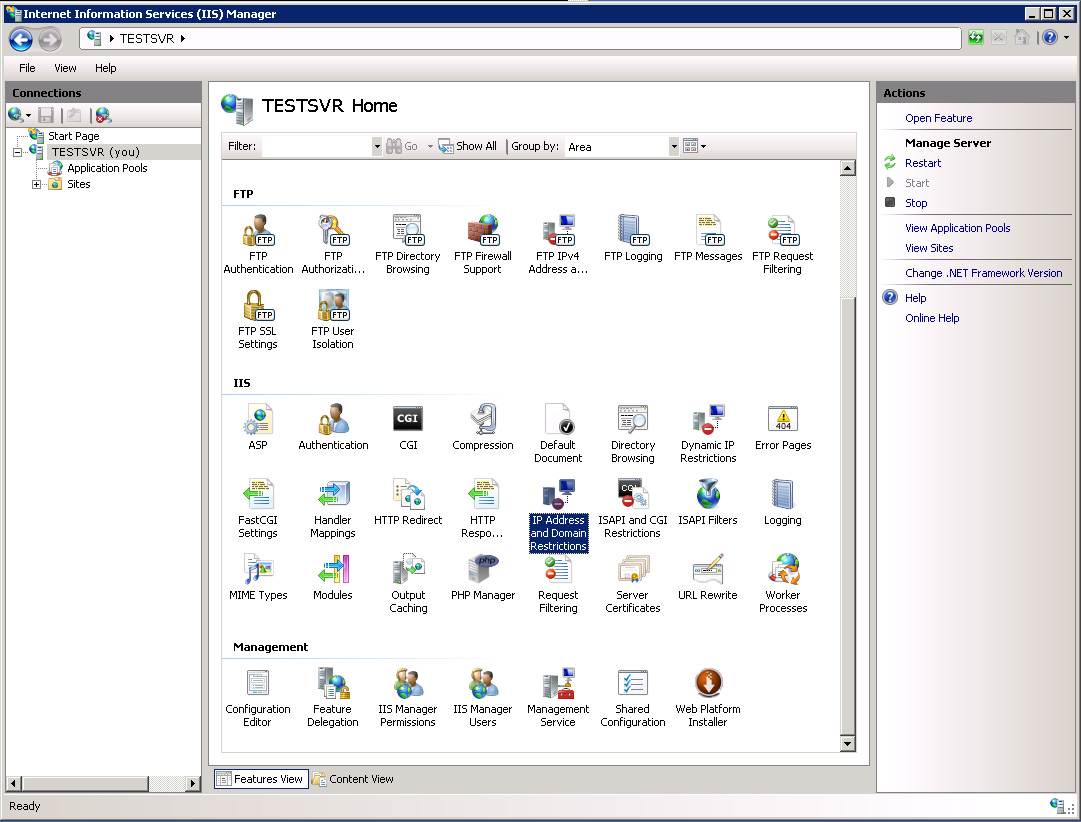Open FTP Authorization Rules feature
The height and width of the screenshot is (822, 1081).
333,244
